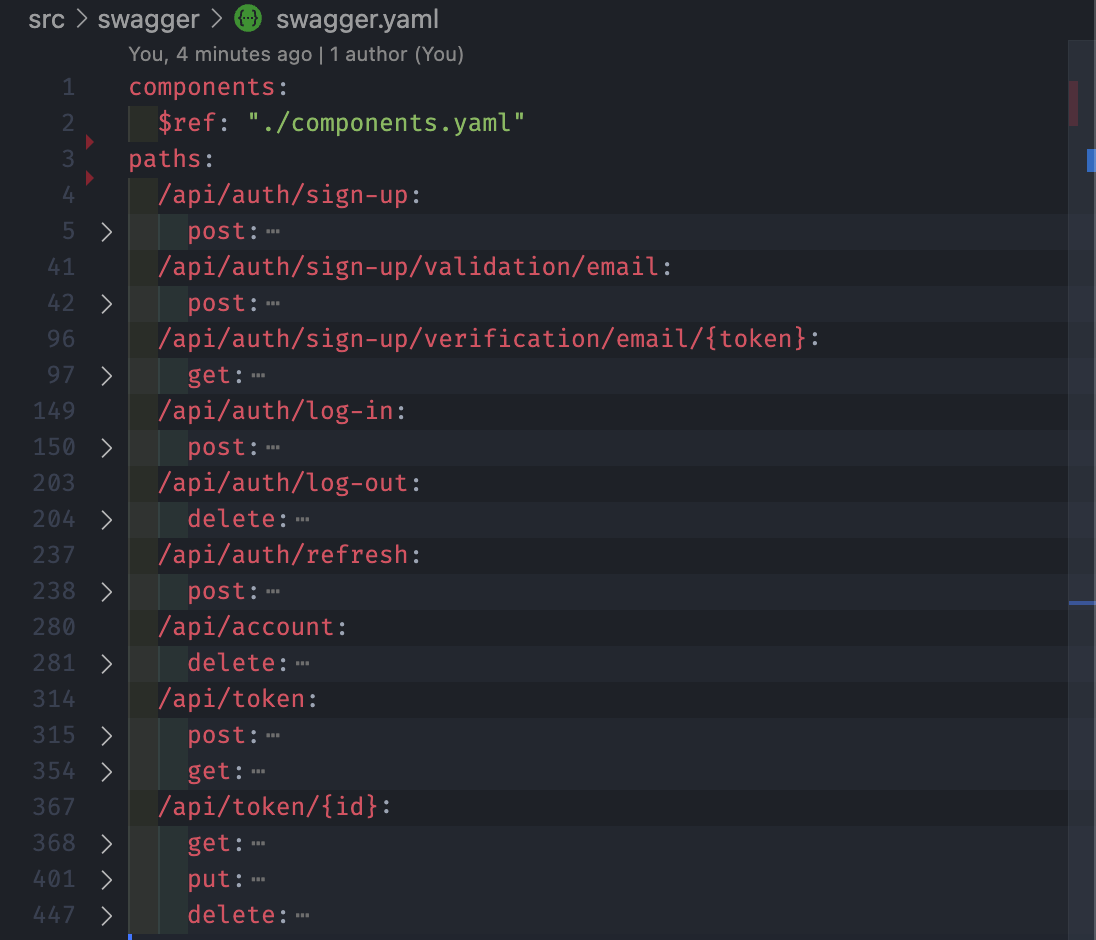Click the /api/auth/sign-up/validation/email path
The width and height of the screenshot is (1096, 940).
tap(408, 267)
